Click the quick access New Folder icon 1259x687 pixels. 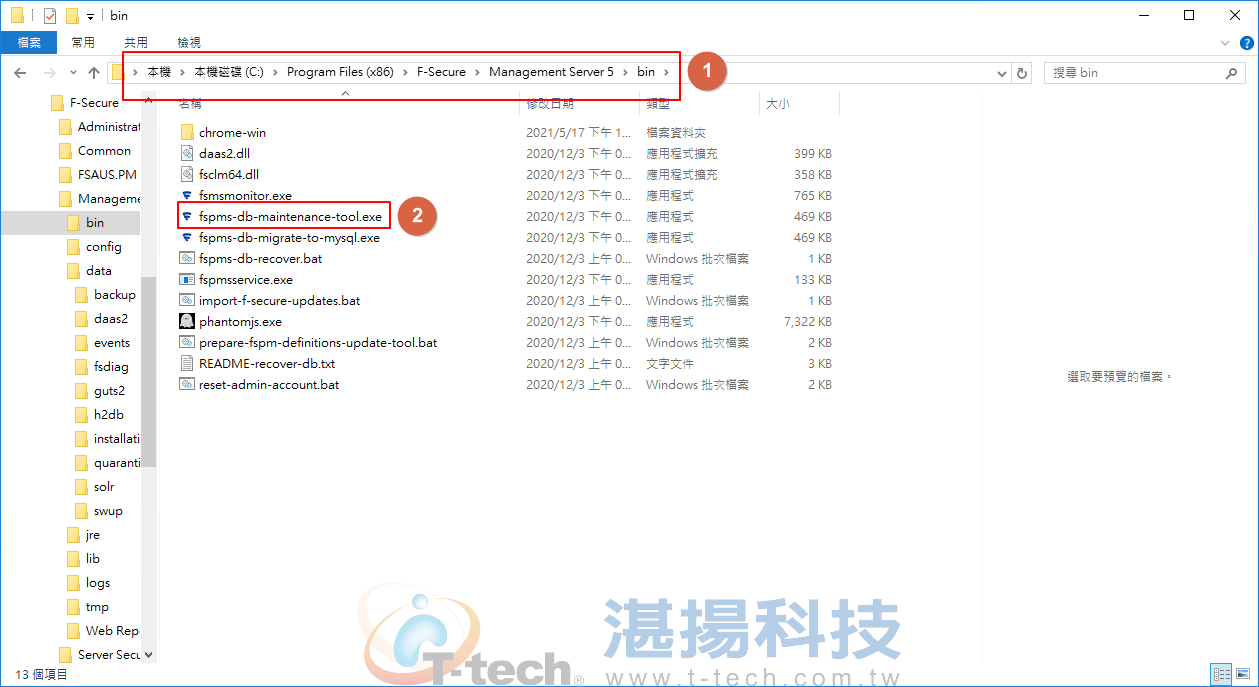(x=71, y=15)
